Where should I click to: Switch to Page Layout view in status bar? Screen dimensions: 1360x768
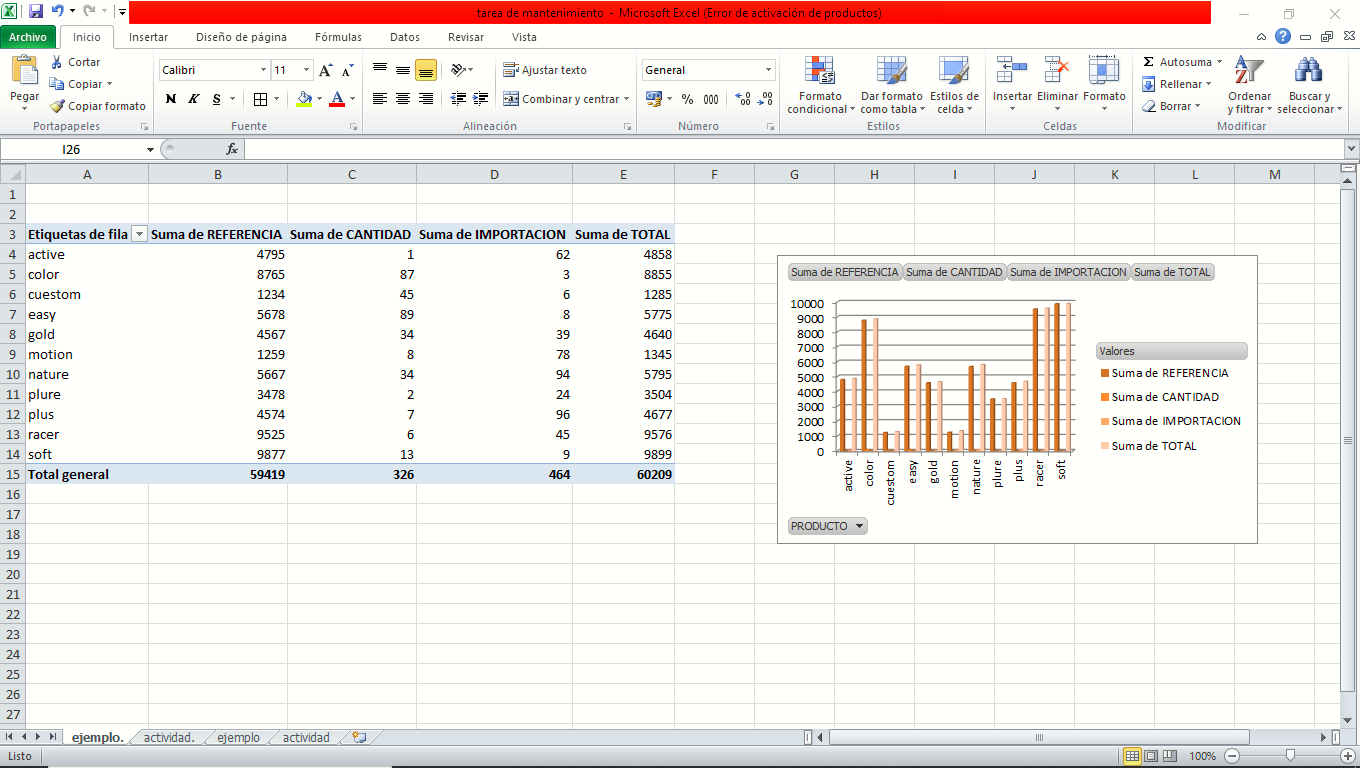click(x=1151, y=756)
